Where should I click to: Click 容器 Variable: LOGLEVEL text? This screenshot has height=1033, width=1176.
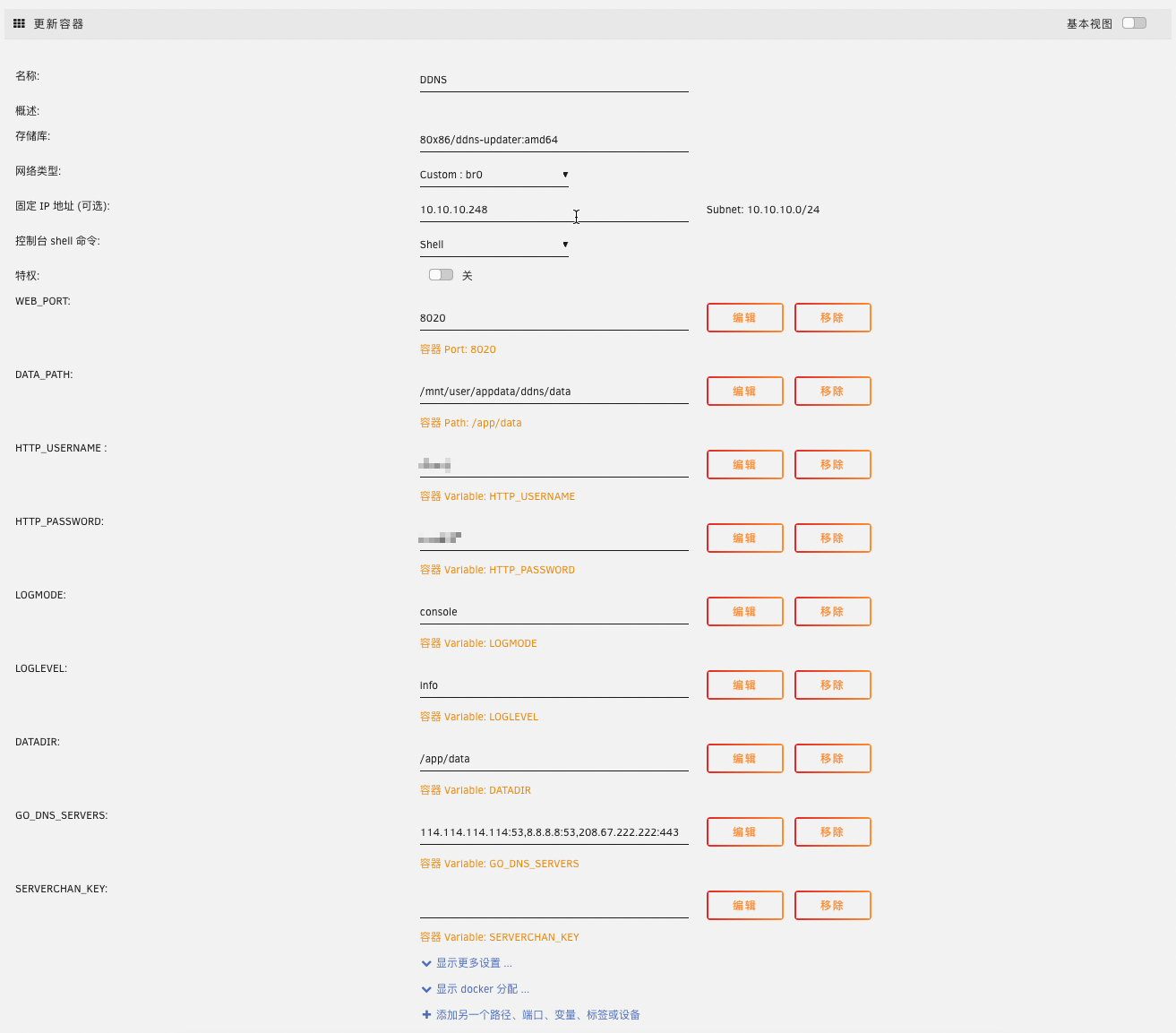(479, 717)
